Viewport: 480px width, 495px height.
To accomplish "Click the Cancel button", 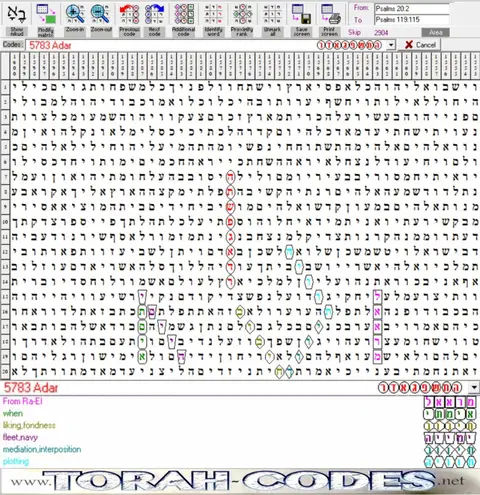I will point(420,45).
